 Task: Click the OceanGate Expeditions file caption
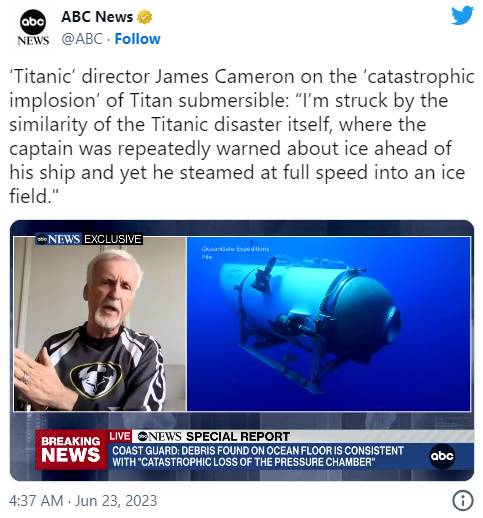point(235,253)
